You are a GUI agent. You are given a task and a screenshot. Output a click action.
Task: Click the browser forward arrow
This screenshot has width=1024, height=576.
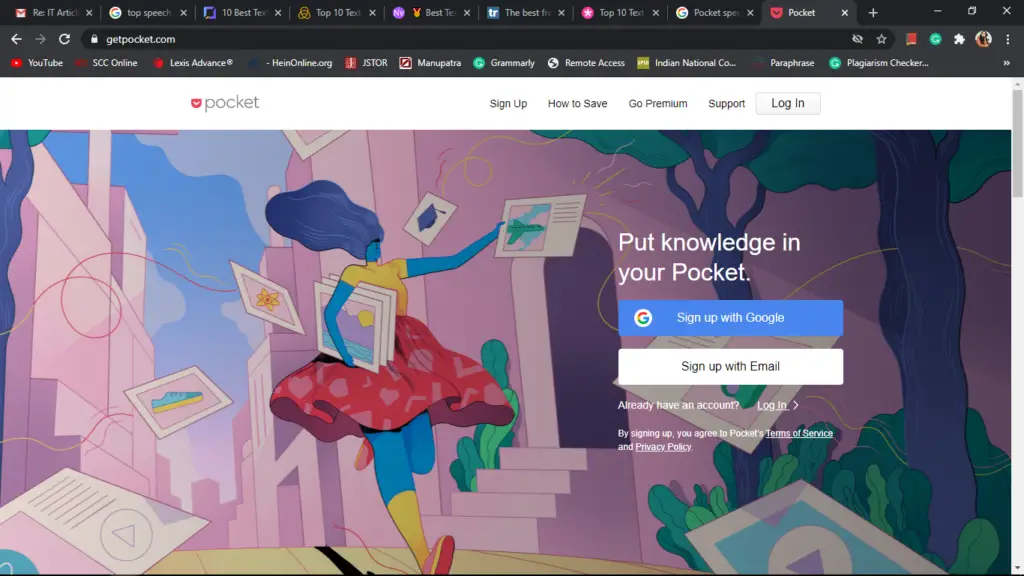coord(40,39)
